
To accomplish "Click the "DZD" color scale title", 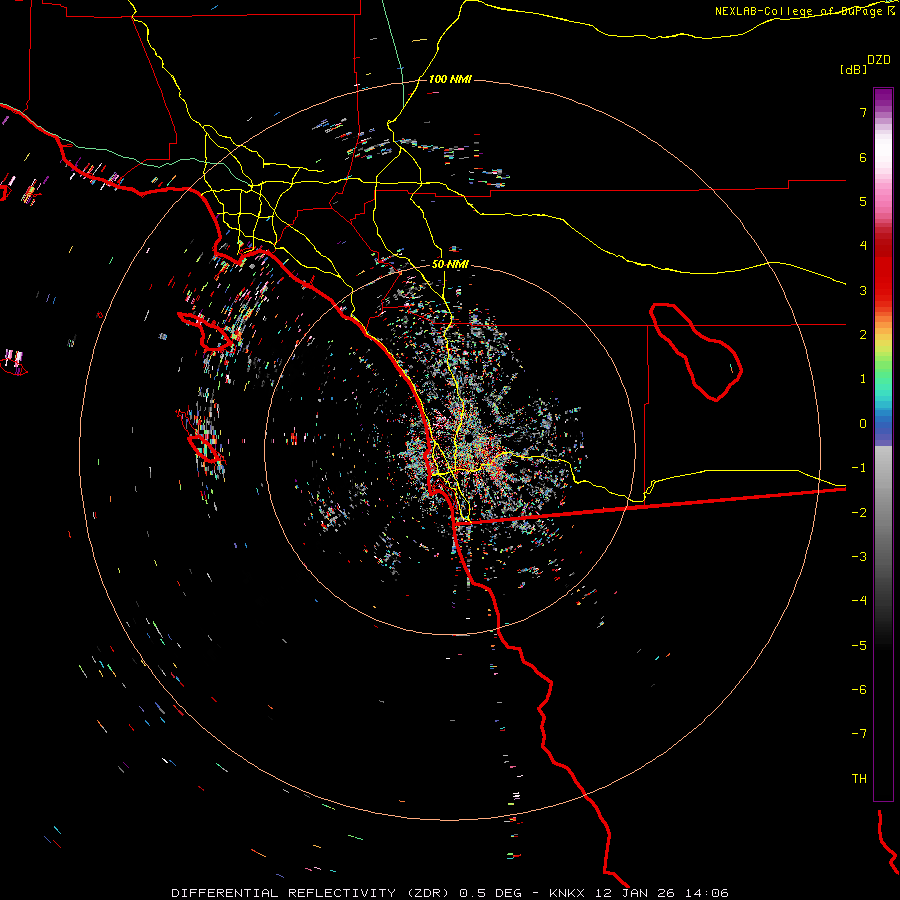I will point(879,60).
